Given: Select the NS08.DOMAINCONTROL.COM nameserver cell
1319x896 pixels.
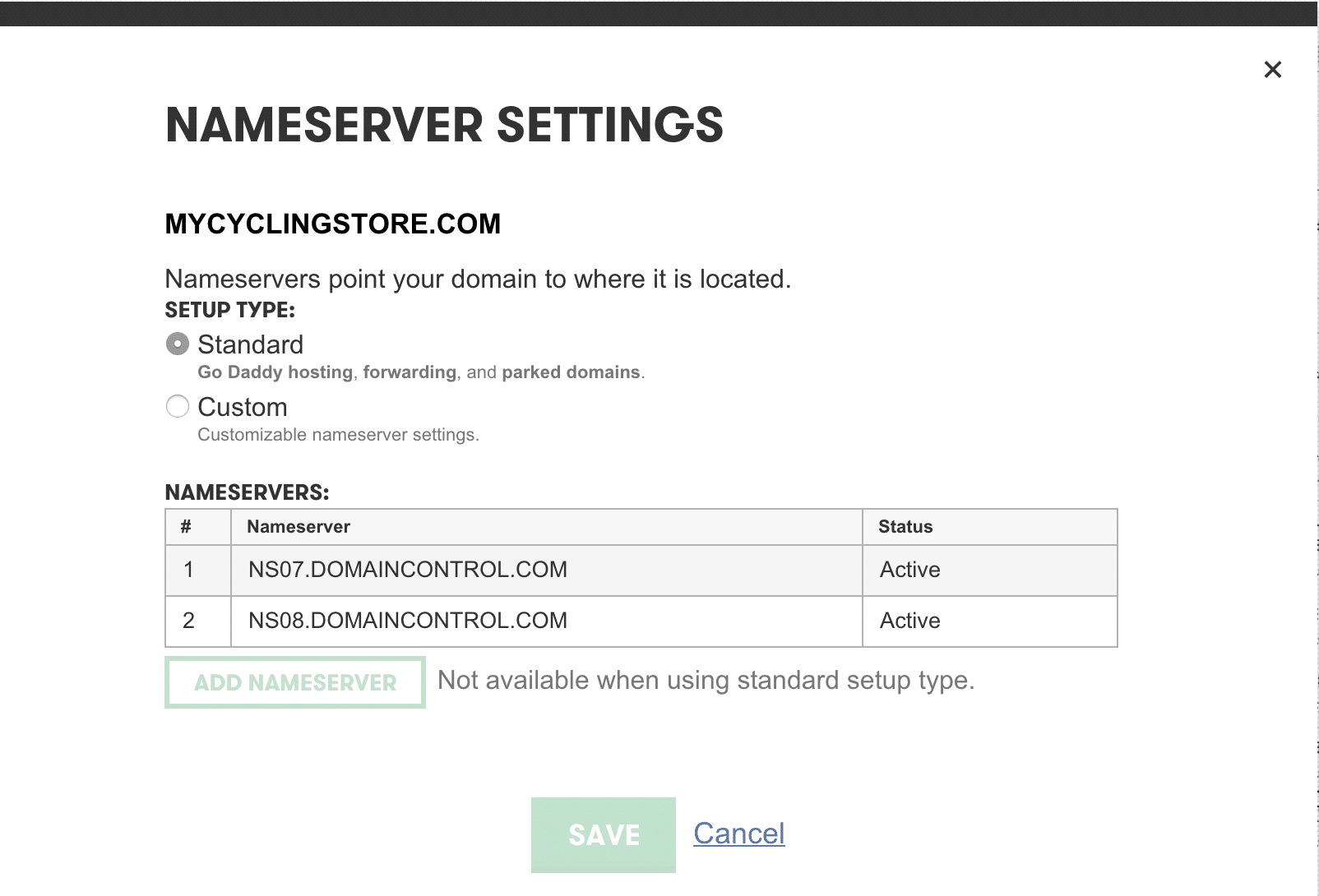Looking at the screenshot, I should click(408, 621).
